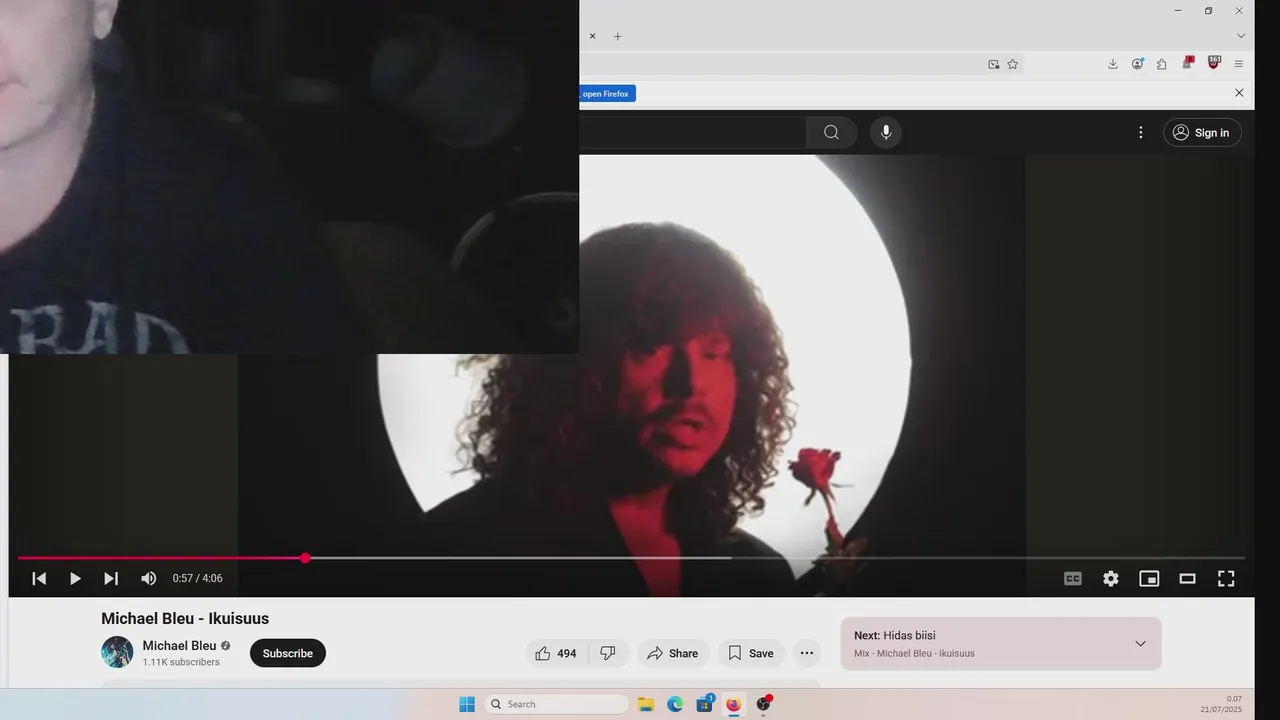Enter full screen video mode

(x=1226, y=578)
